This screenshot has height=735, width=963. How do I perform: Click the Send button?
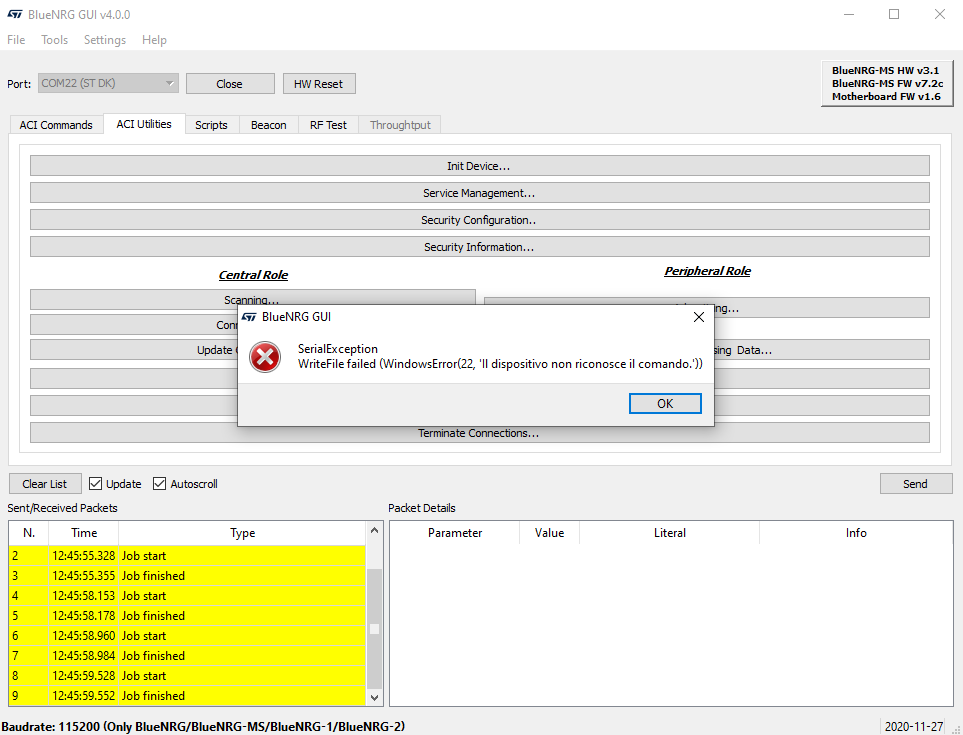tap(916, 484)
